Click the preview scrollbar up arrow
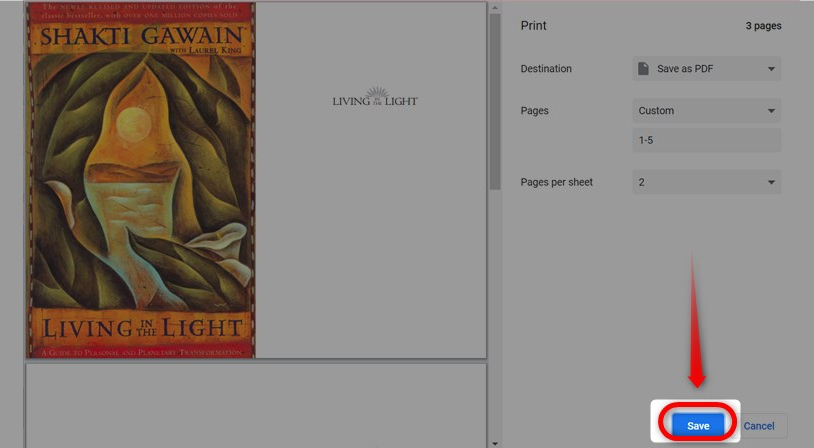This screenshot has width=814, height=448. click(495, 8)
